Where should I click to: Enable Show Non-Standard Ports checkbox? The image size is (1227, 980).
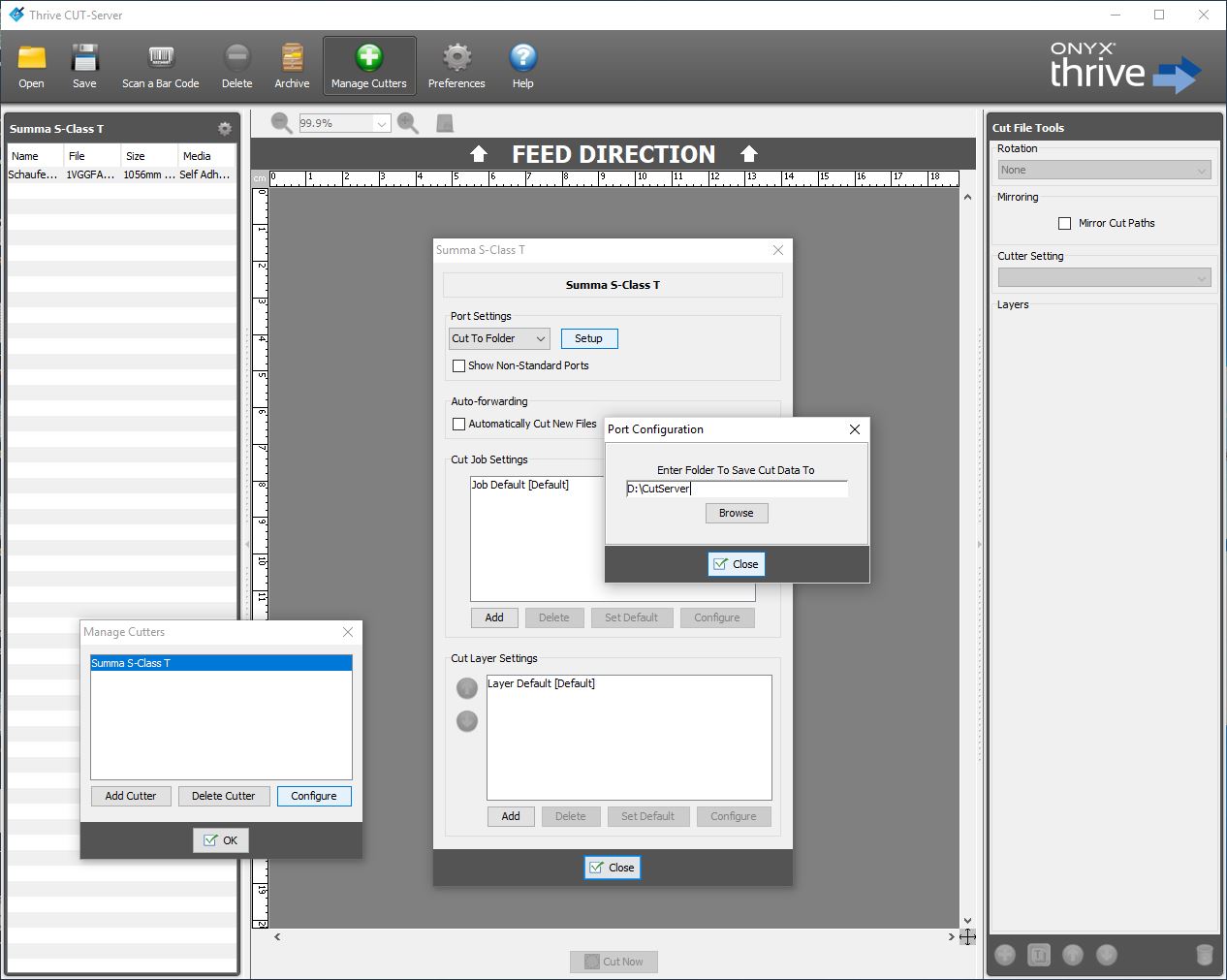[459, 365]
